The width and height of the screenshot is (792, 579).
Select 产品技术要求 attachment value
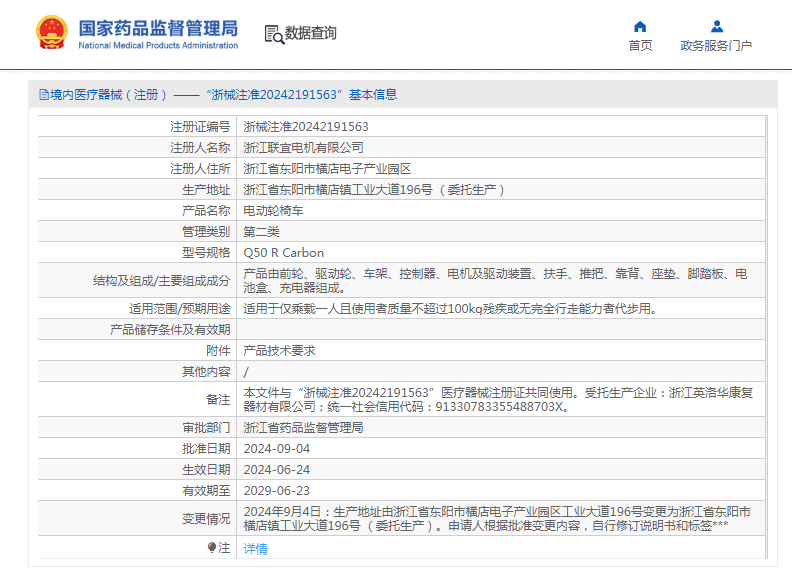coord(279,351)
